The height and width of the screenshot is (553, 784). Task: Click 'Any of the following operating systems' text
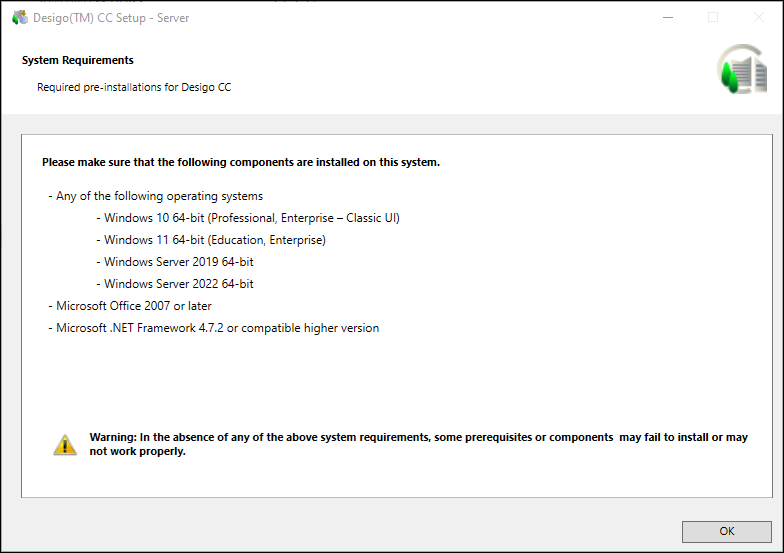[159, 196]
